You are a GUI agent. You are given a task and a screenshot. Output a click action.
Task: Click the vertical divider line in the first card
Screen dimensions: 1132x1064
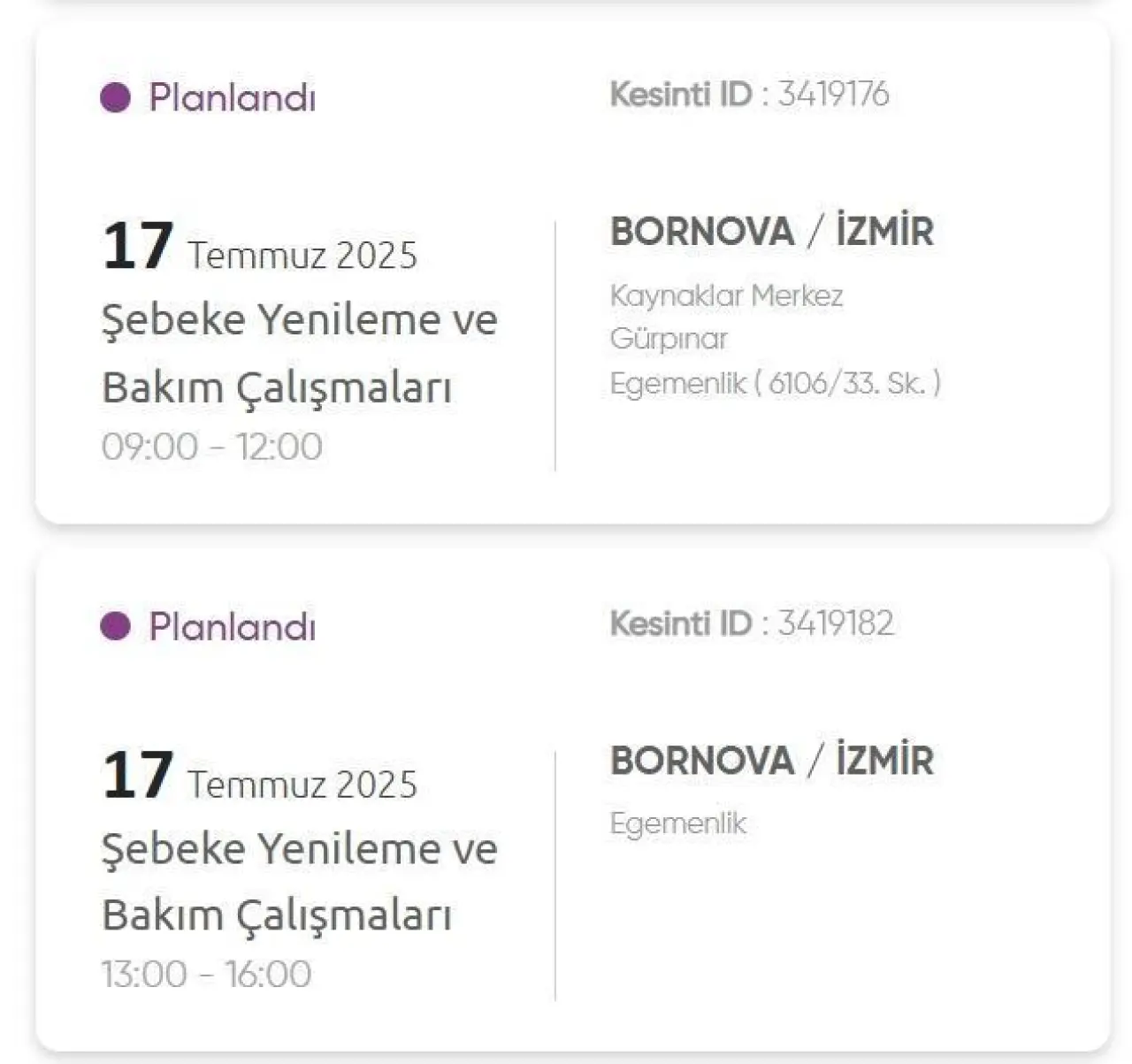click(555, 346)
